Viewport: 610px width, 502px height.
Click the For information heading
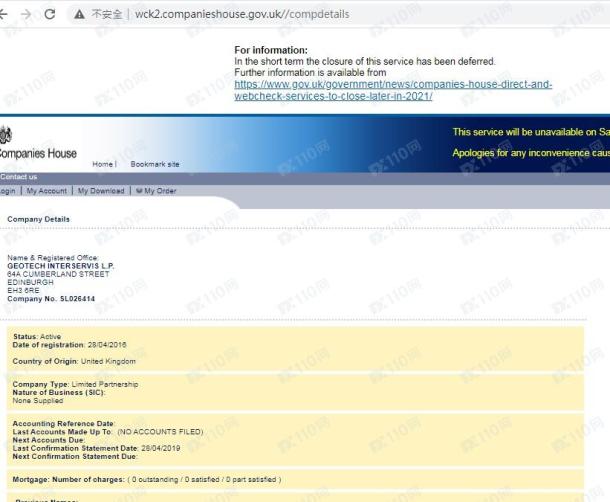[271, 50]
